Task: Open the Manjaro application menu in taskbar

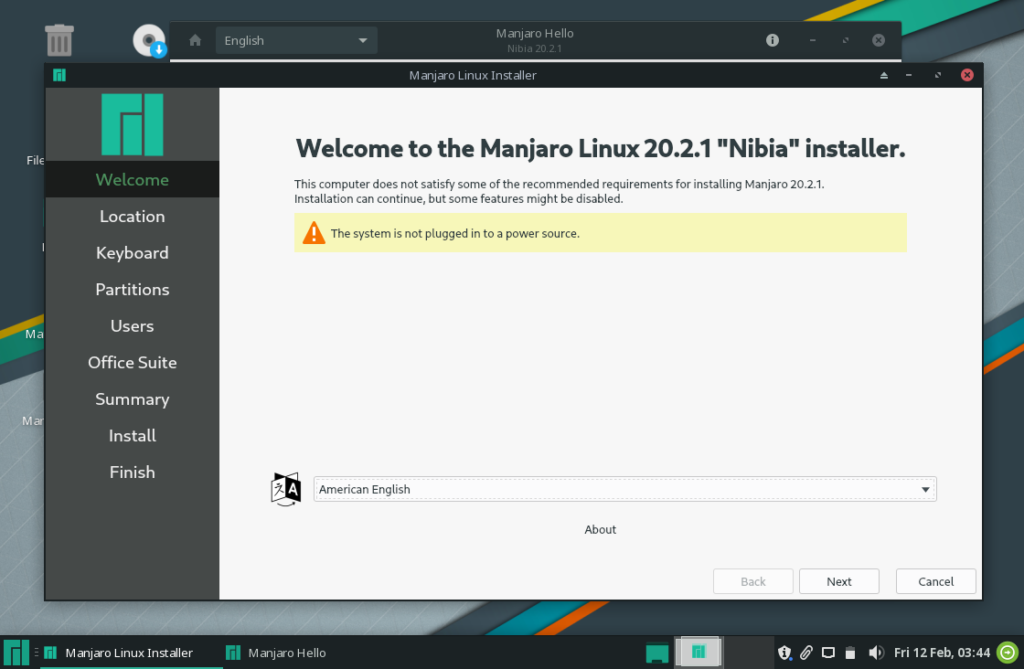Action: click(x=16, y=652)
